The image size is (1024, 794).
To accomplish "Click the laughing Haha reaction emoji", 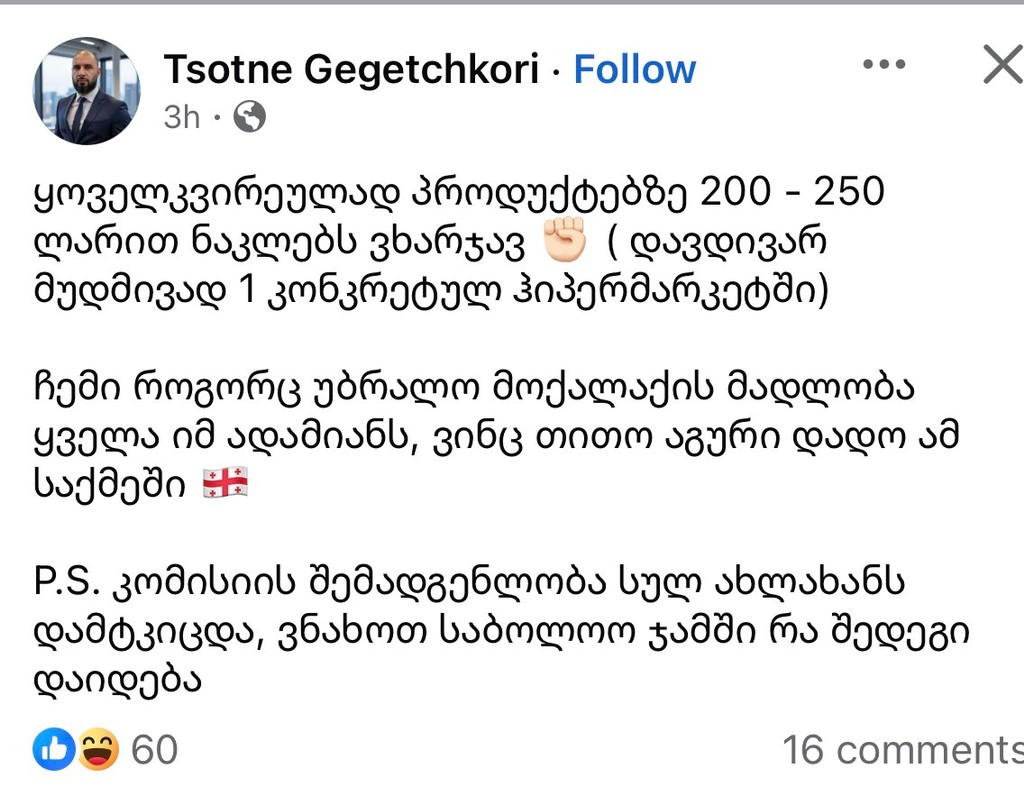I will tap(98, 749).
